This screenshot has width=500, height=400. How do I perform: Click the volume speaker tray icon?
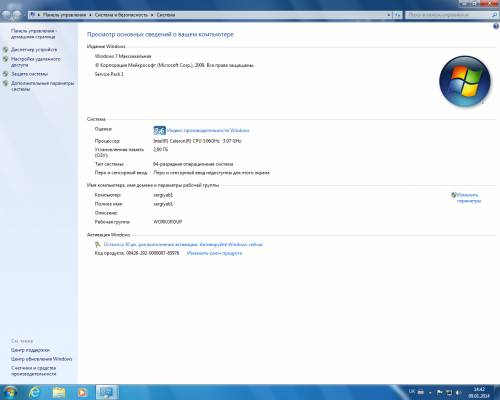point(458,392)
